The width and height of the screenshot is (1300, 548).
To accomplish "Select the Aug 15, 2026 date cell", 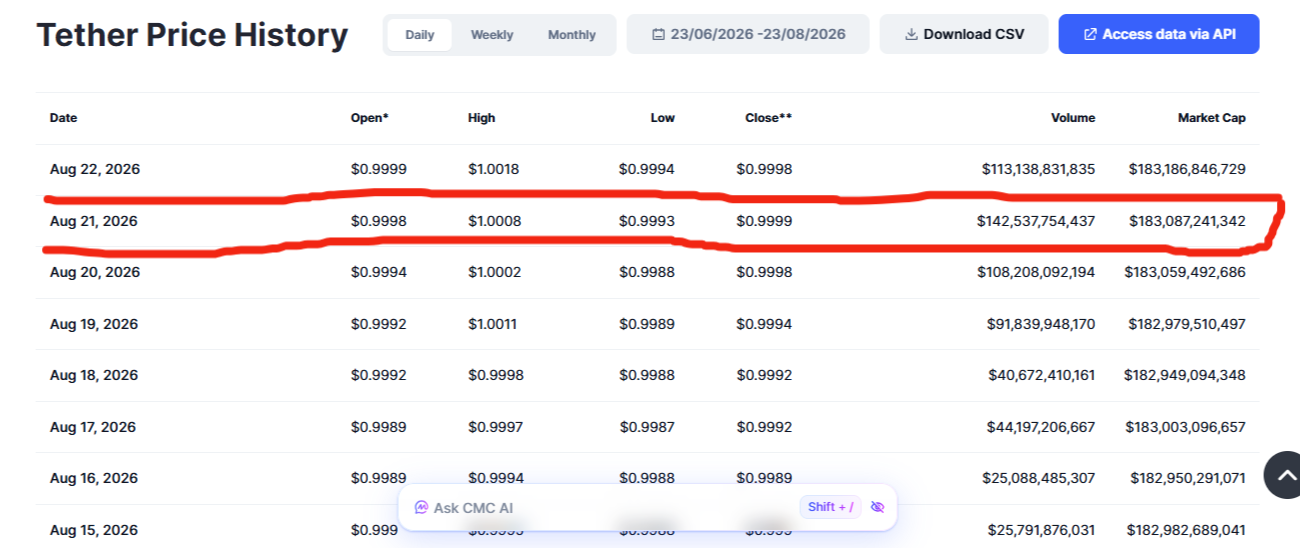I will [95, 530].
